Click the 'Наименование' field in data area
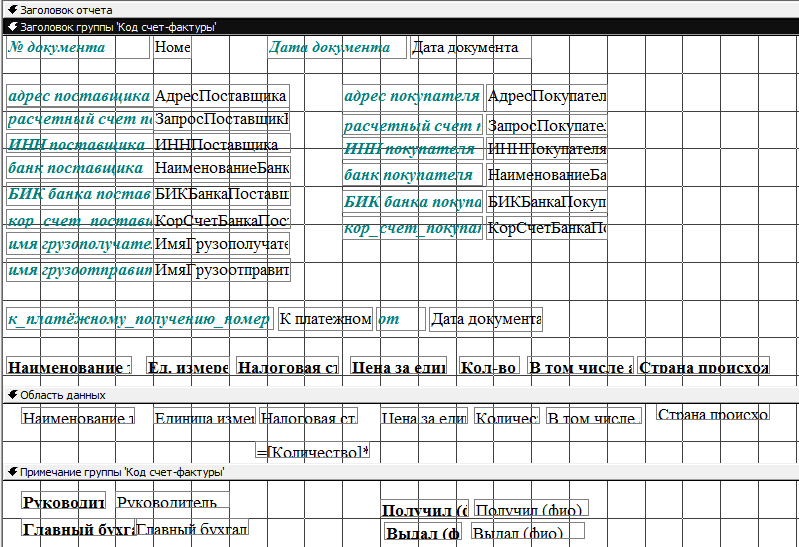This screenshot has width=799, height=547. 78,416
